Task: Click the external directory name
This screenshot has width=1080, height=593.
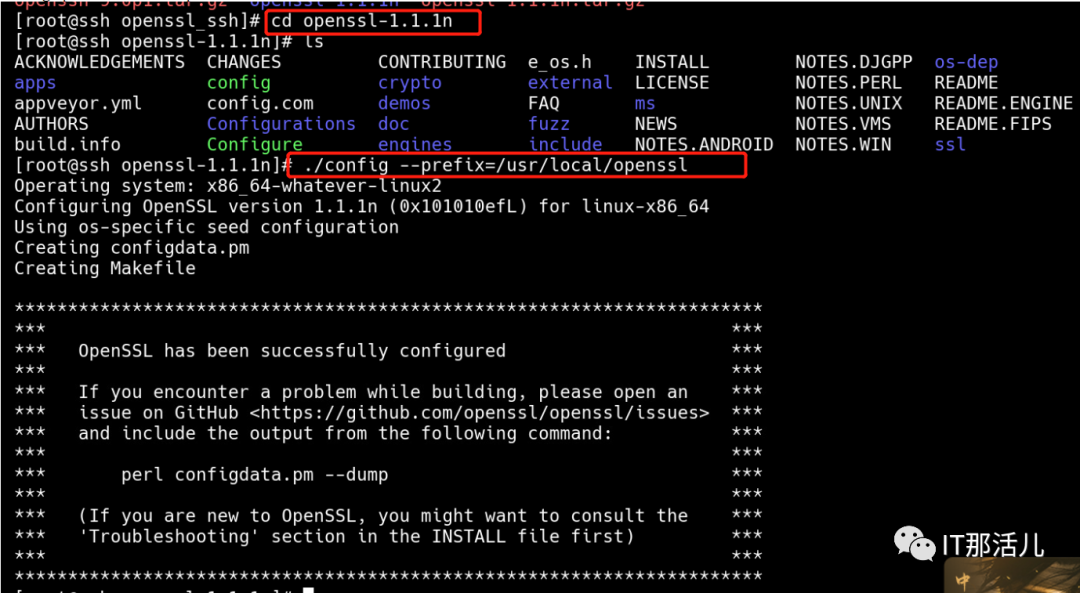Action: tap(570, 83)
